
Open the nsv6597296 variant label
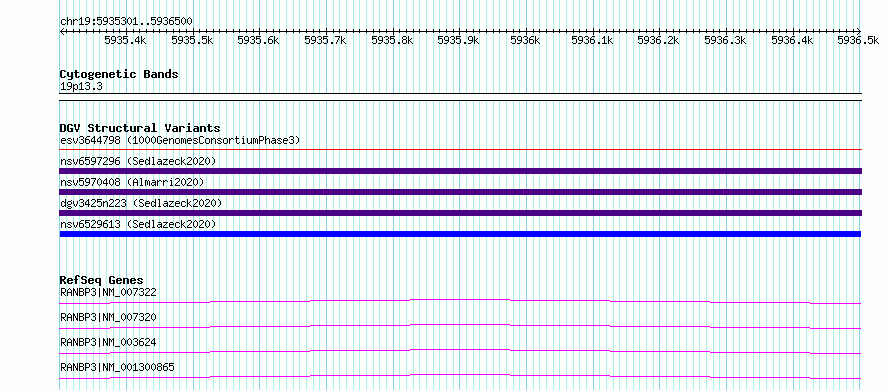click(138, 162)
